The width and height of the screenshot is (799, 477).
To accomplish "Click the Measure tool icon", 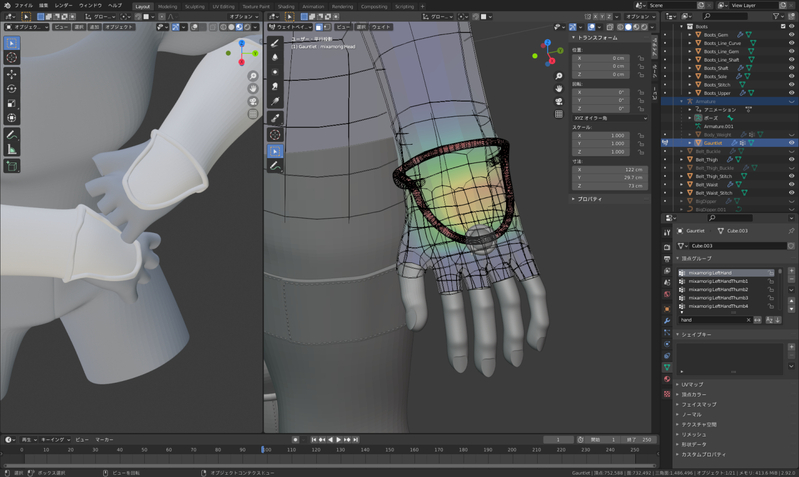I will tap(11, 149).
